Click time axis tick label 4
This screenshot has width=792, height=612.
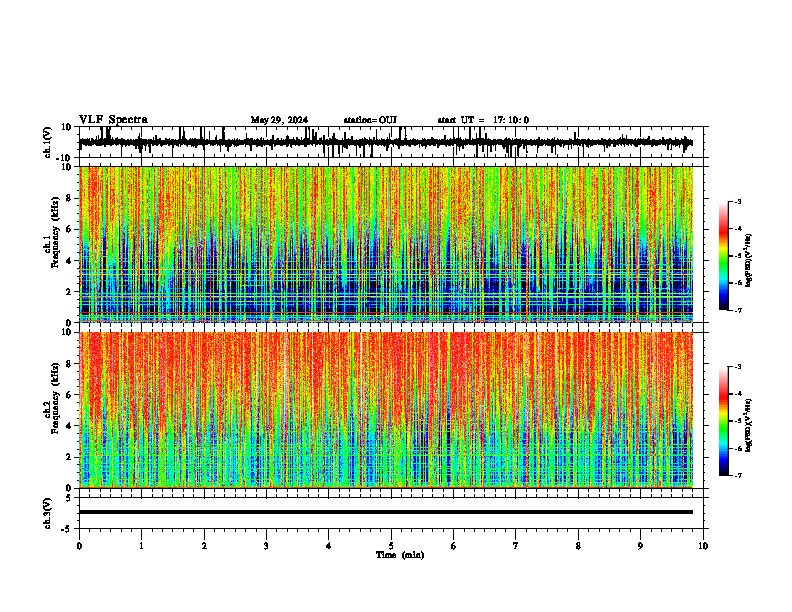[329, 545]
